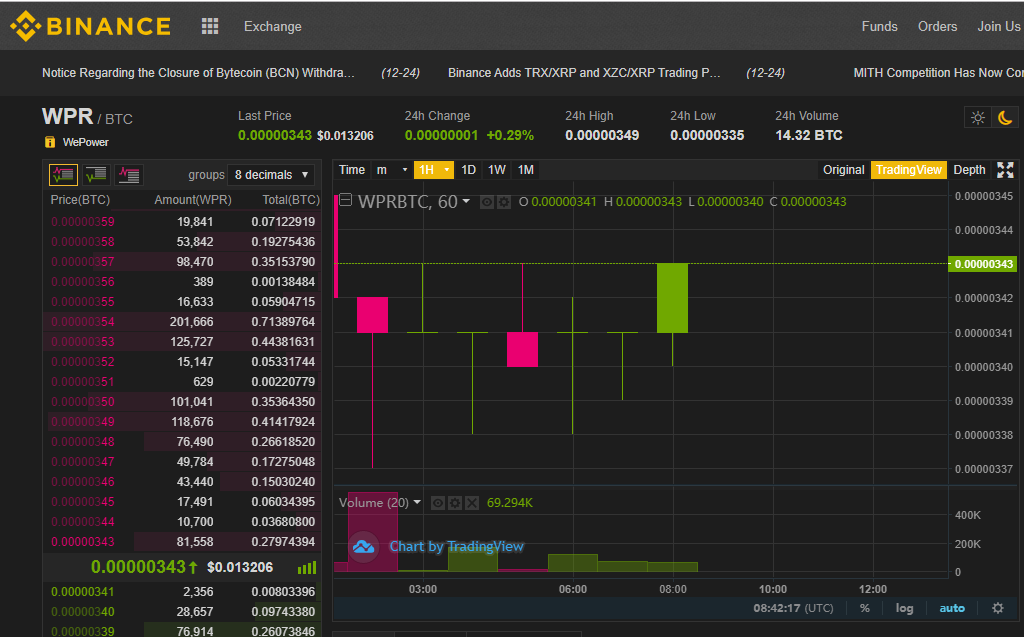The image size is (1024, 637).
Task: Click the large pink volume bar
Action: tap(372, 531)
